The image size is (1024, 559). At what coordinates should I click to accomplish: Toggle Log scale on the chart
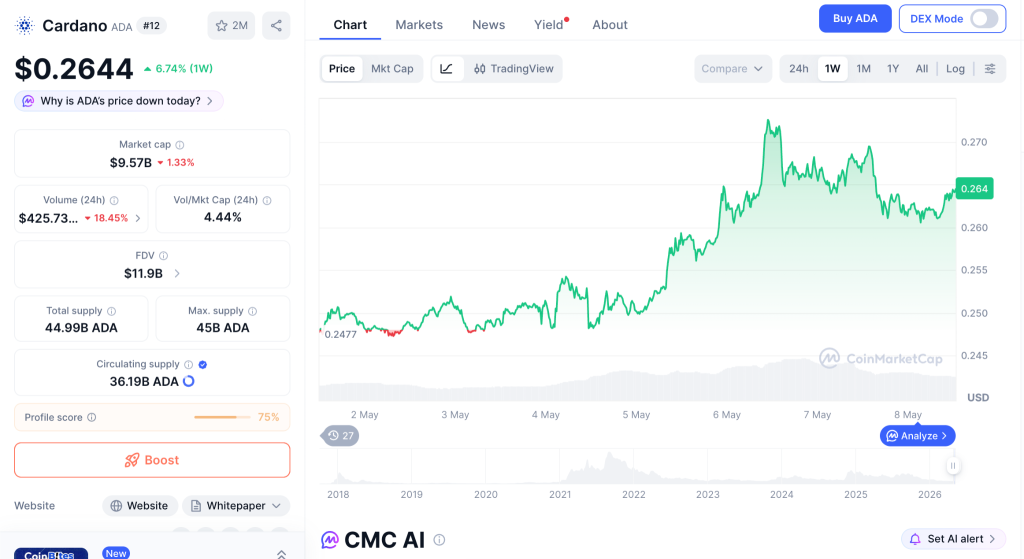955,69
